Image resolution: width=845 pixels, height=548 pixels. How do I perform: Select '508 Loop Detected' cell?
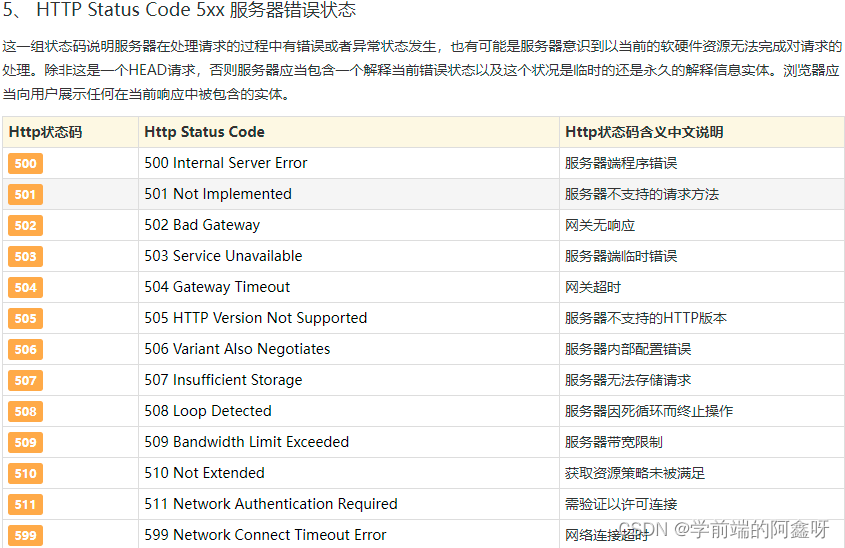coord(349,411)
